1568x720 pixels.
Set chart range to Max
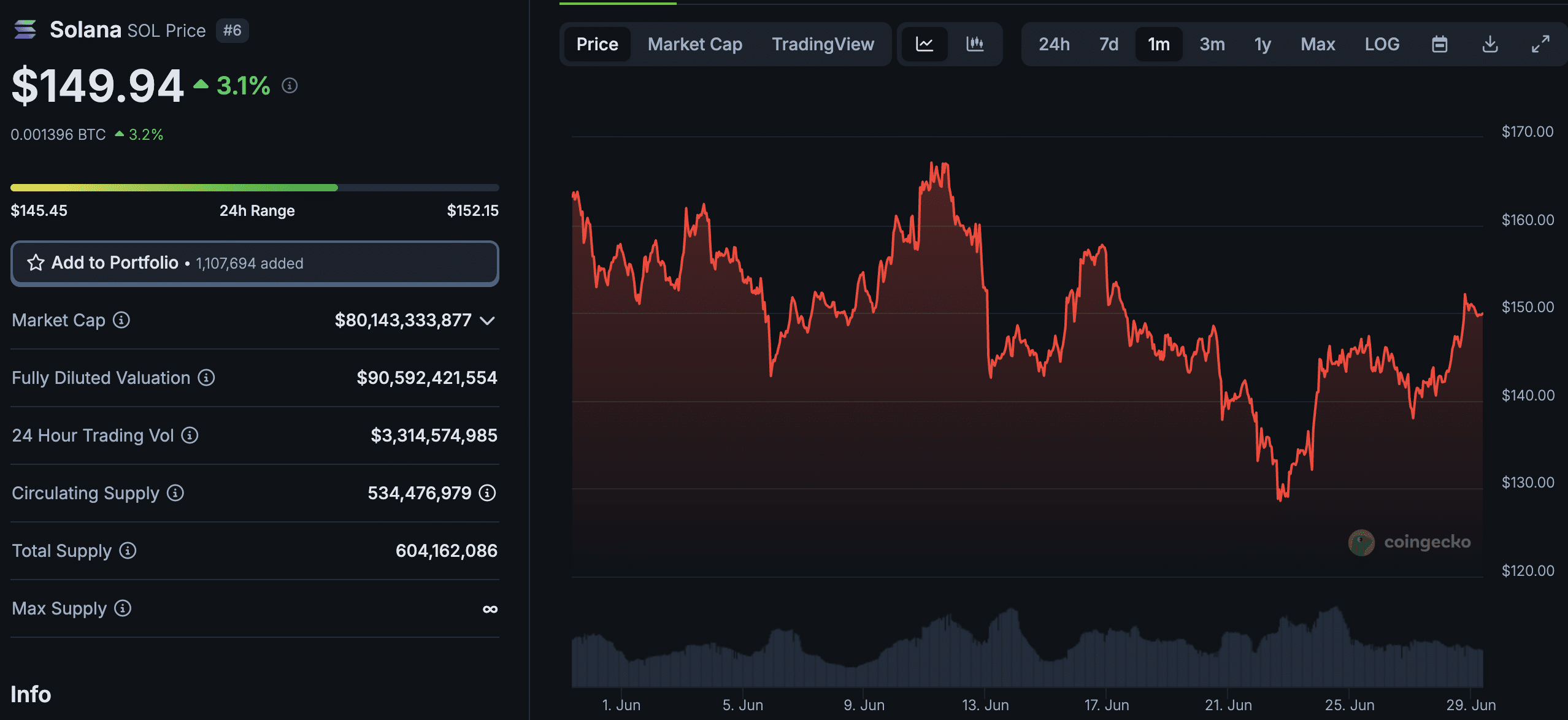coord(1318,44)
